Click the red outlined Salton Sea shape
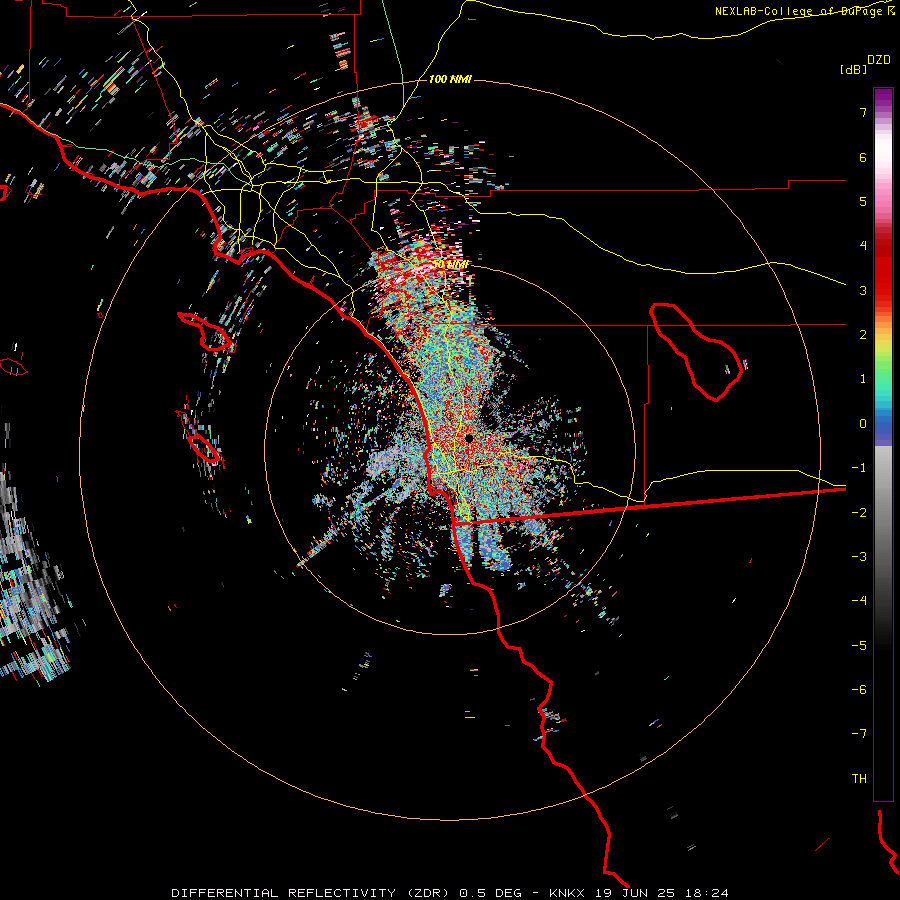The height and width of the screenshot is (900, 900). click(x=696, y=351)
